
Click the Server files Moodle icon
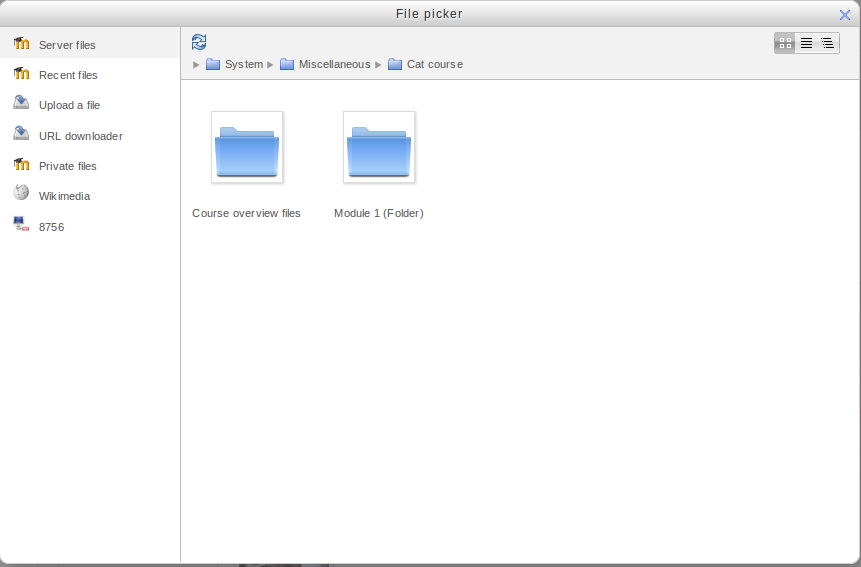[21, 43]
